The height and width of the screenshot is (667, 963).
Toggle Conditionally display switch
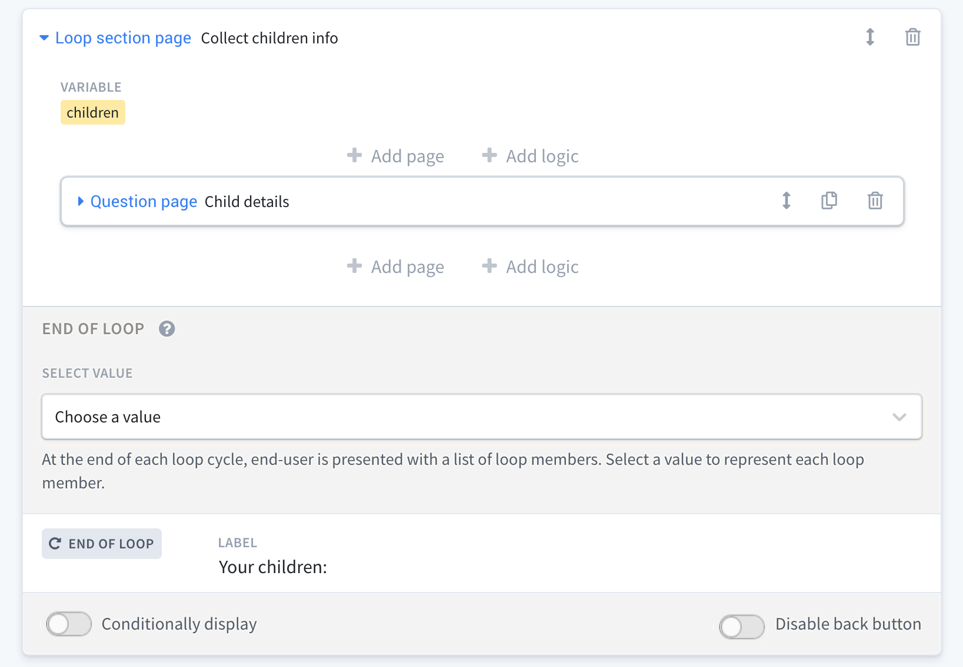click(x=69, y=624)
